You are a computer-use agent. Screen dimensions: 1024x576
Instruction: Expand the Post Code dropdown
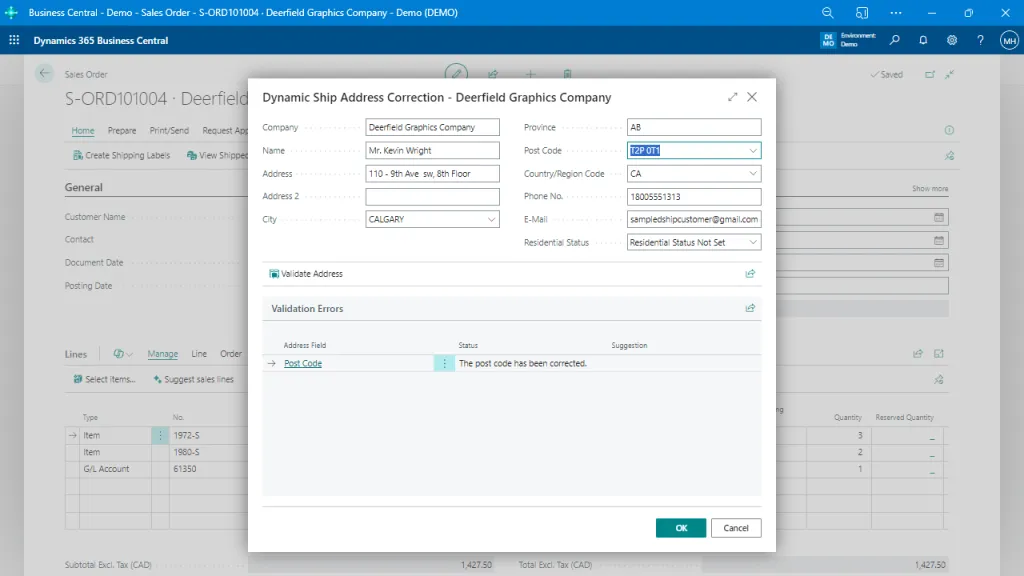752,150
